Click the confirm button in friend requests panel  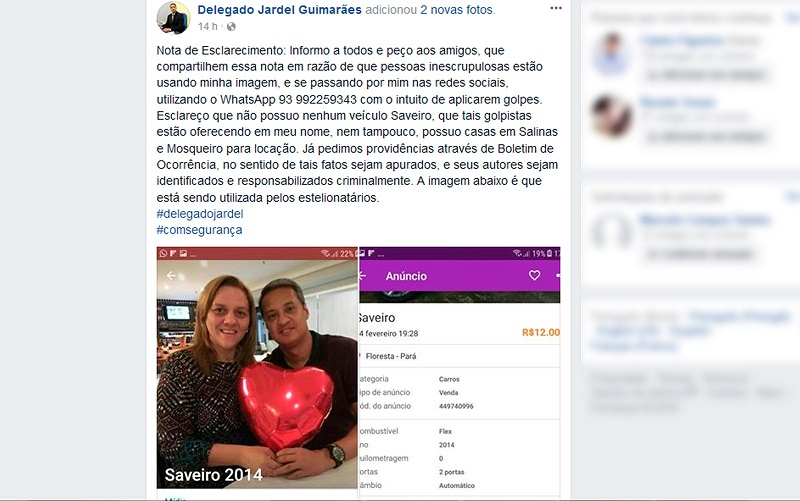point(701,254)
